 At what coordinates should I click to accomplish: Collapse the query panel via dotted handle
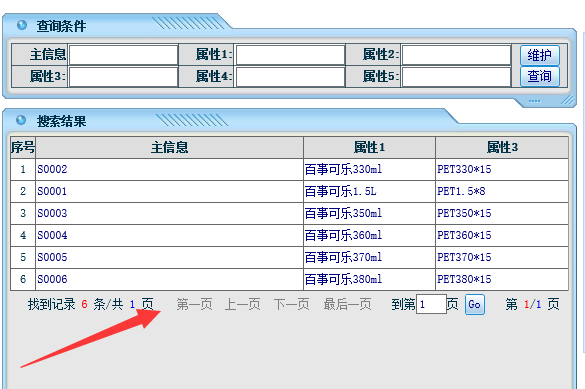coord(534,101)
